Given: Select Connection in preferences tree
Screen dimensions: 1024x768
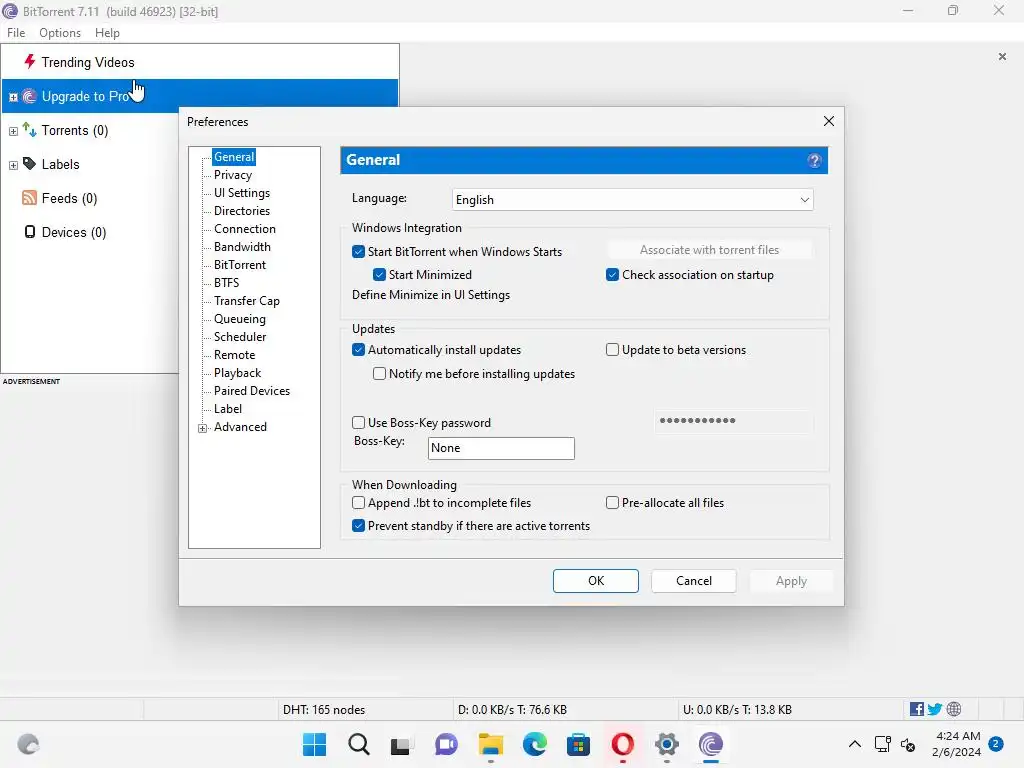Looking at the screenshot, I should click(245, 229).
